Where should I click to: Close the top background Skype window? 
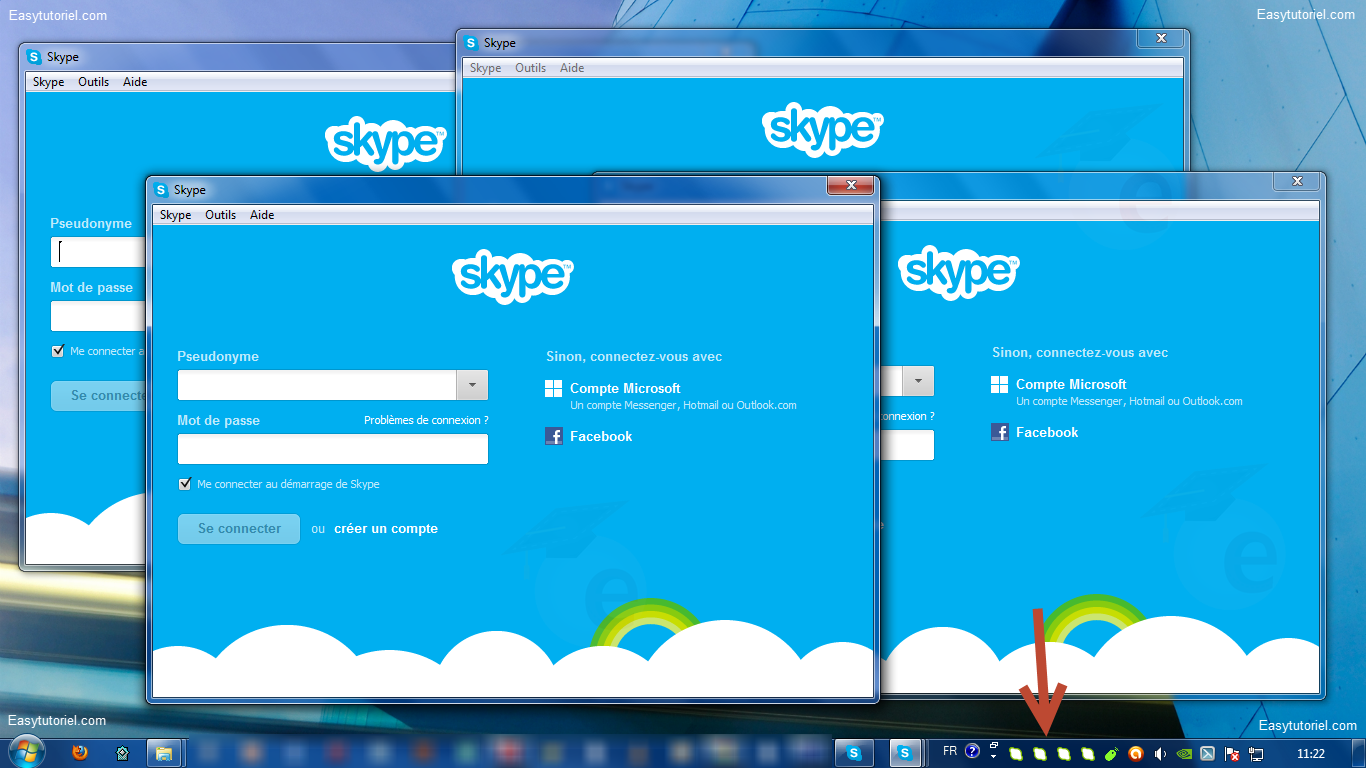point(1161,38)
